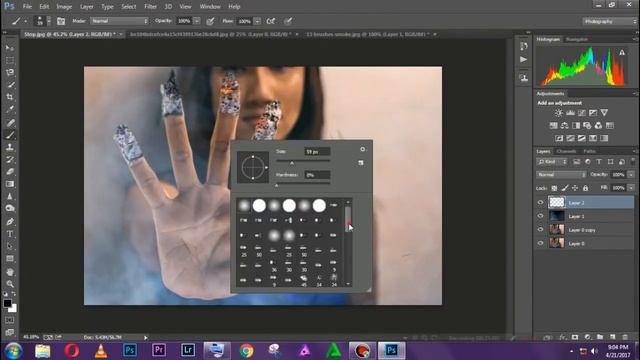
Task: Click the brush Hardness slider
Action: point(303,184)
